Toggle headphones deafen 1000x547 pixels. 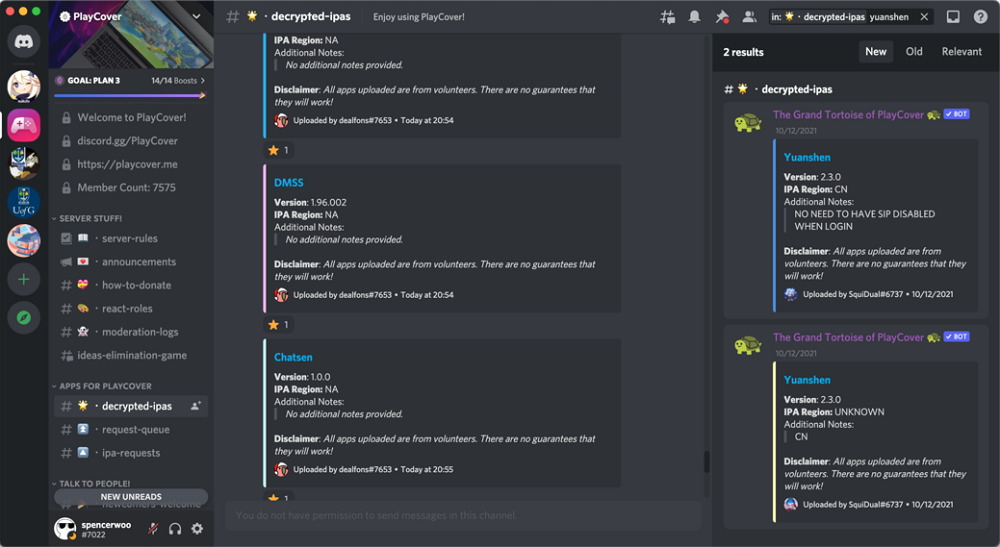(x=175, y=529)
